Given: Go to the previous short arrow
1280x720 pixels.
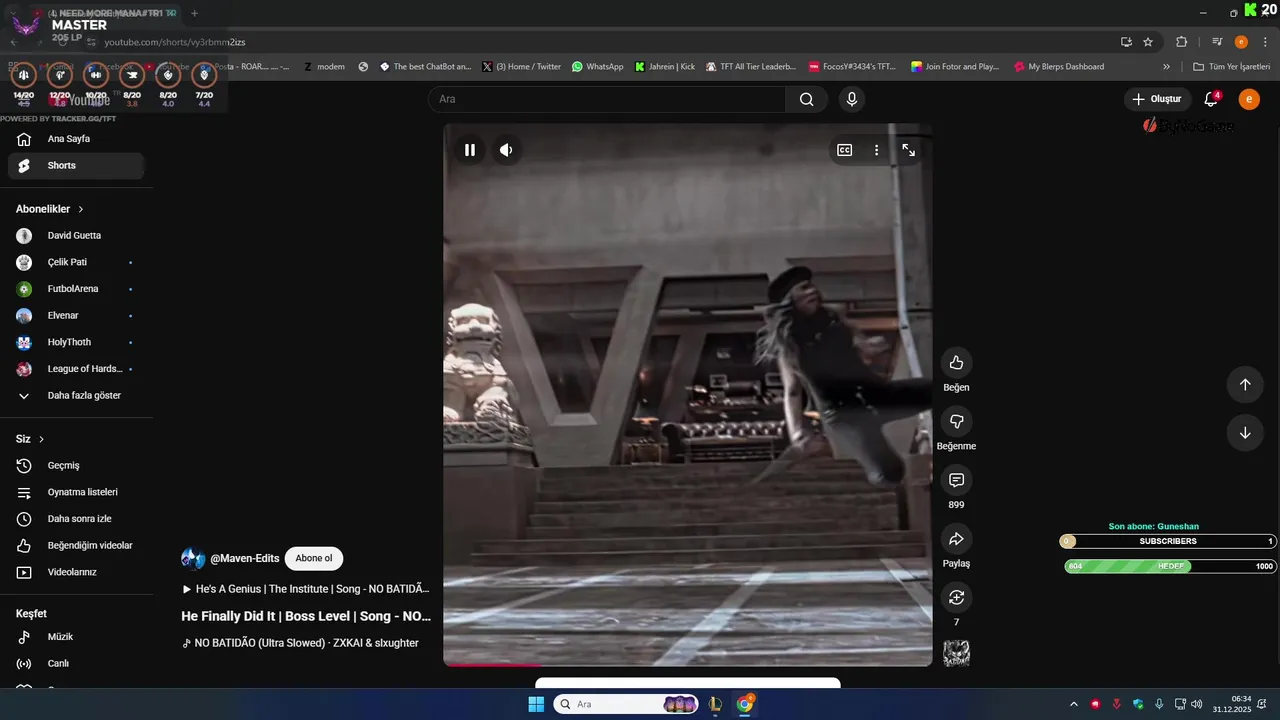Looking at the screenshot, I should 1245,385.
